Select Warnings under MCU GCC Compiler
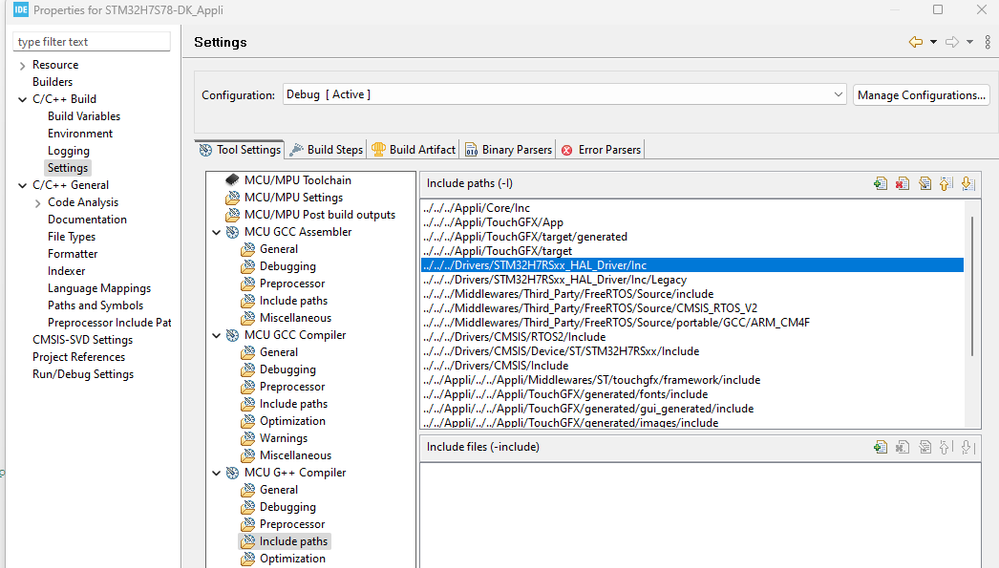This screenshot has height=568, width=999. click(x=284, y=438)
